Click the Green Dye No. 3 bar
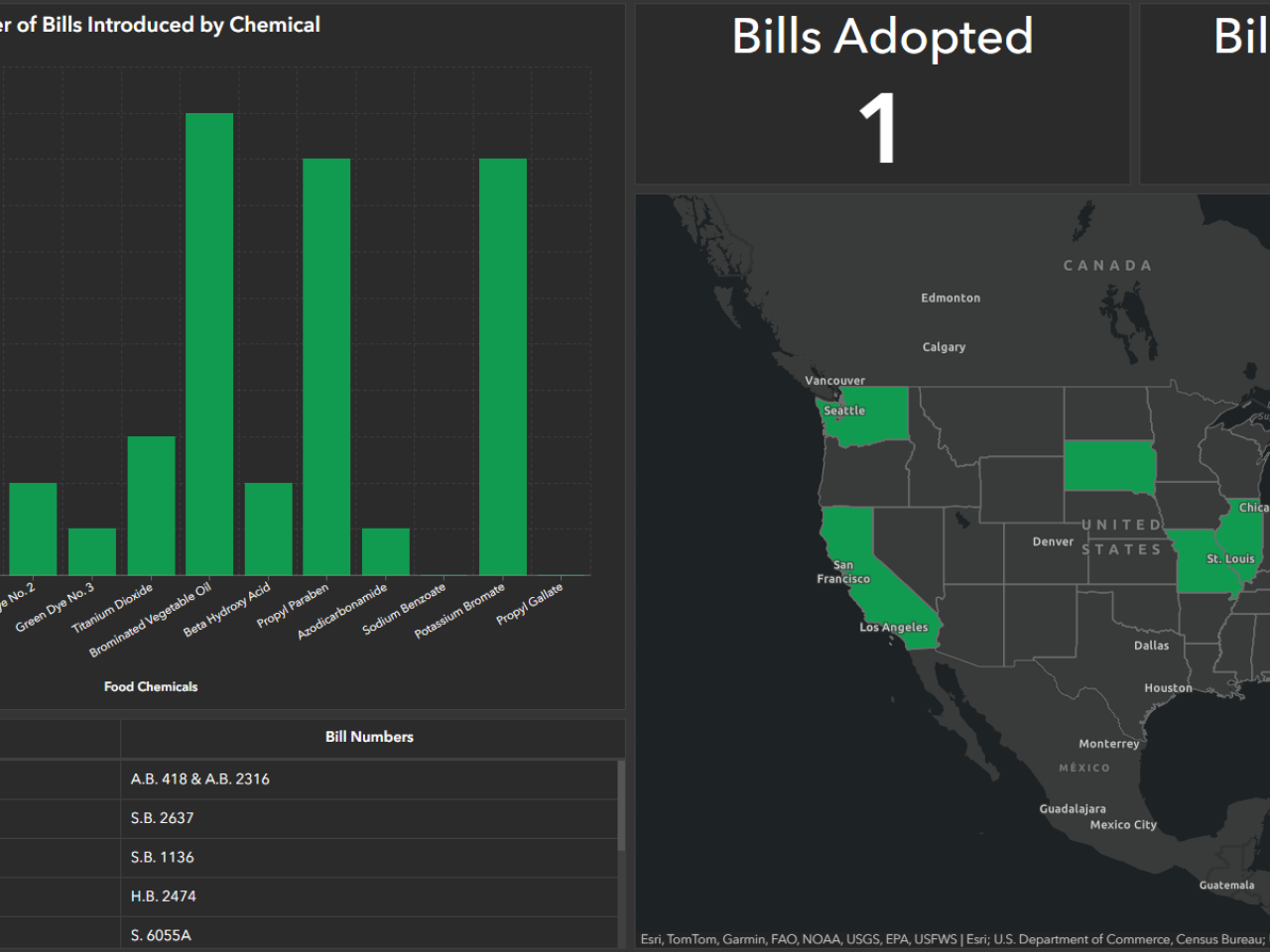The height and width of the screenshot is (952, 1270). click(x=92, y=550)
